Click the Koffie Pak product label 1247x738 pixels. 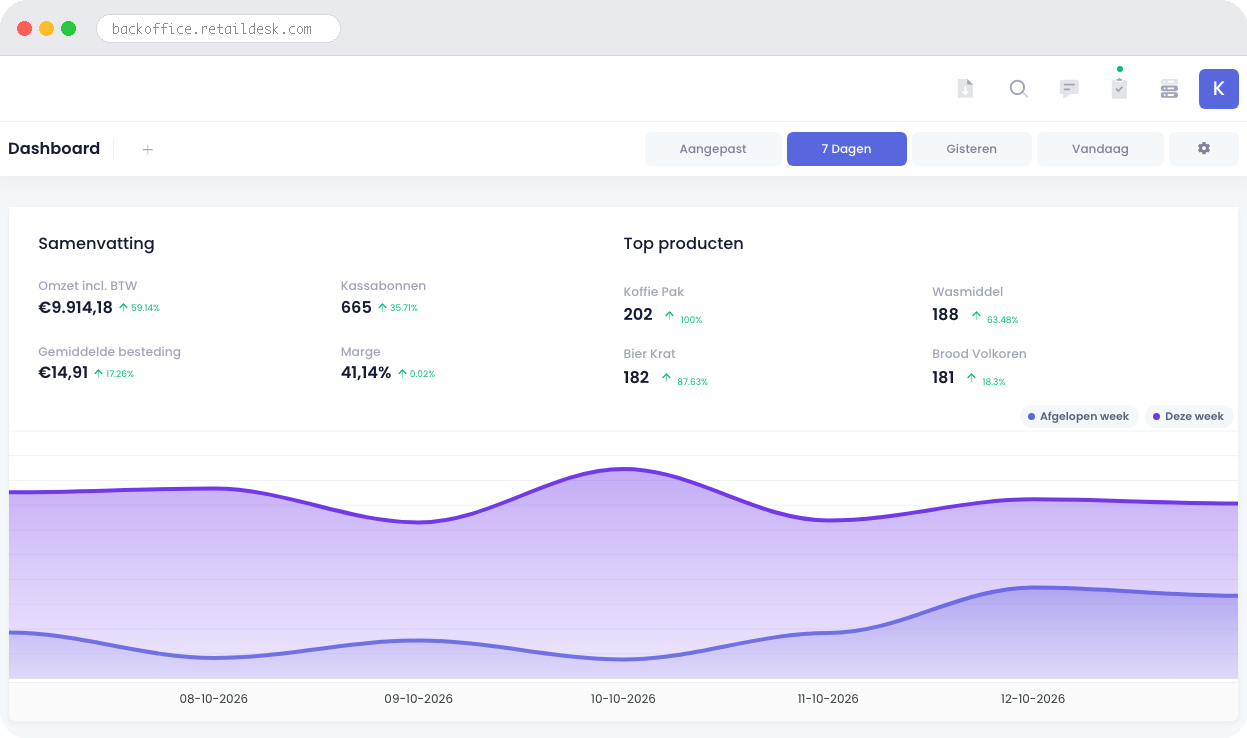click(x=653, y=292)
